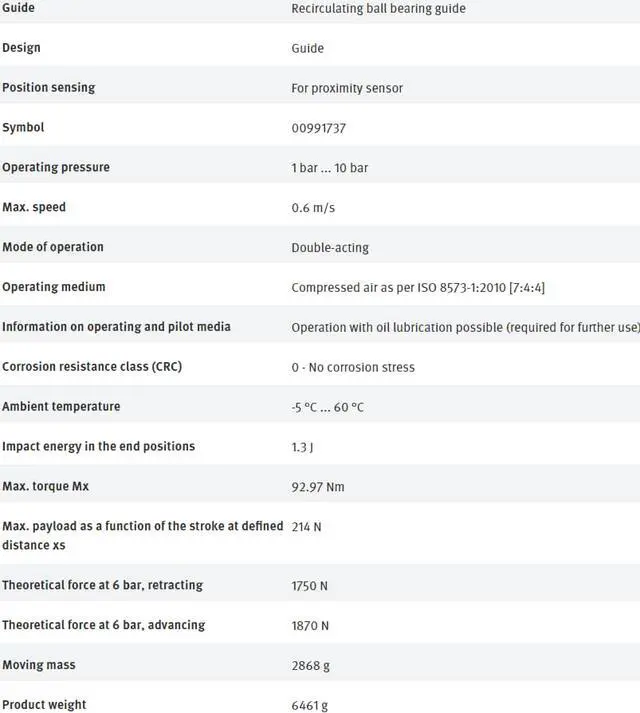Click the Product weight value 6461 g
The width and height of the screenshot is (640, 713).
[309, 706]
